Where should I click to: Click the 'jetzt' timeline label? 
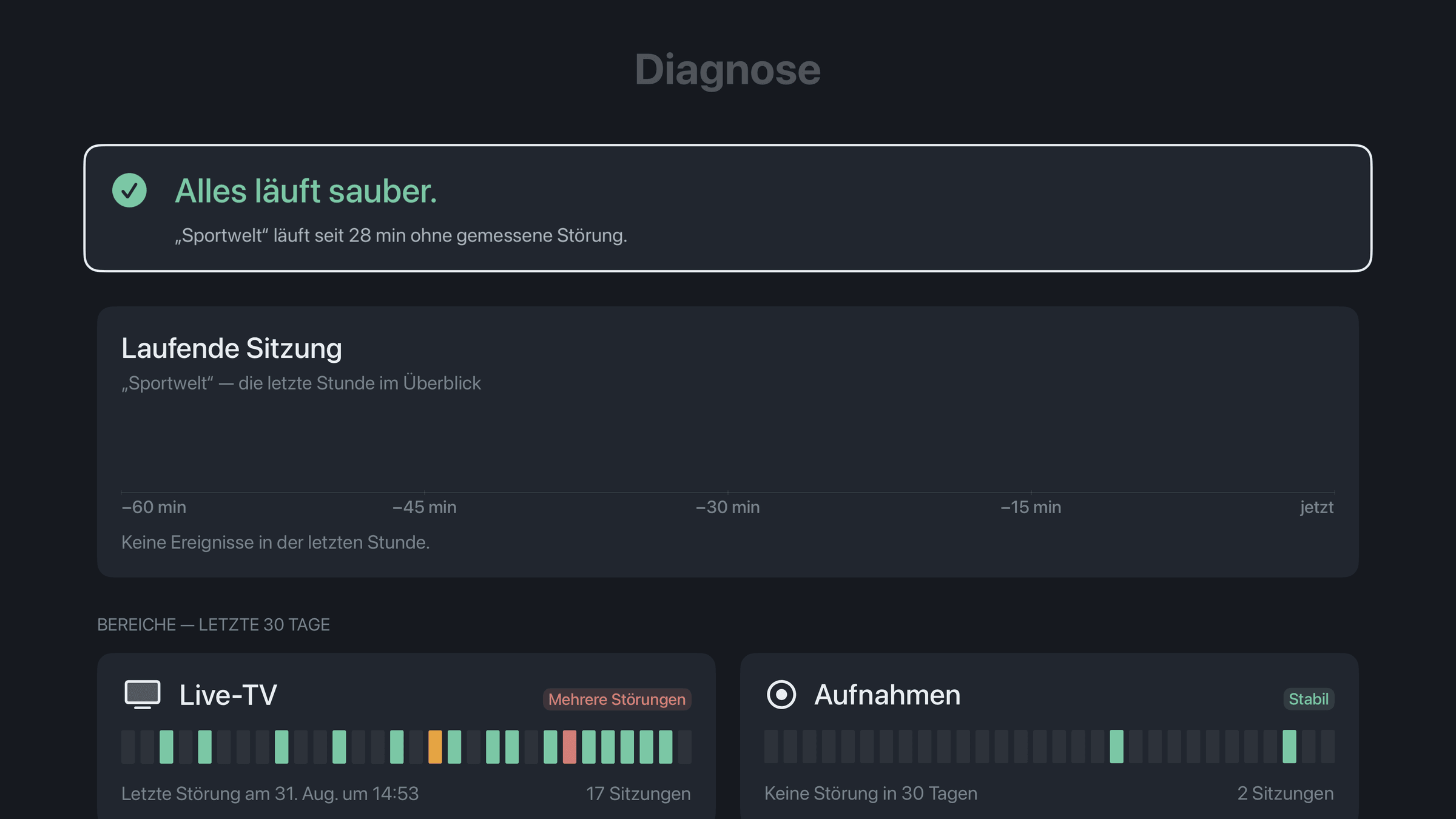pos(1317,507)
